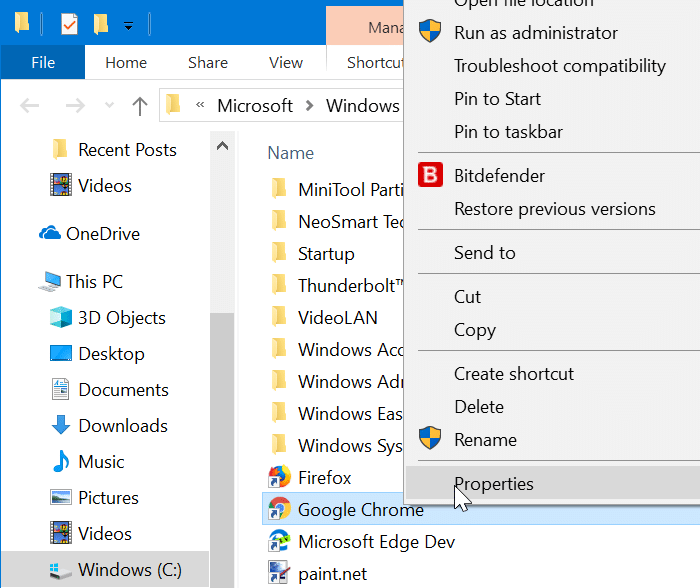Viewport: 700px width, 588px height.
Task: Select the paint.net shortcut icon
Action: (x=279, y=573)
